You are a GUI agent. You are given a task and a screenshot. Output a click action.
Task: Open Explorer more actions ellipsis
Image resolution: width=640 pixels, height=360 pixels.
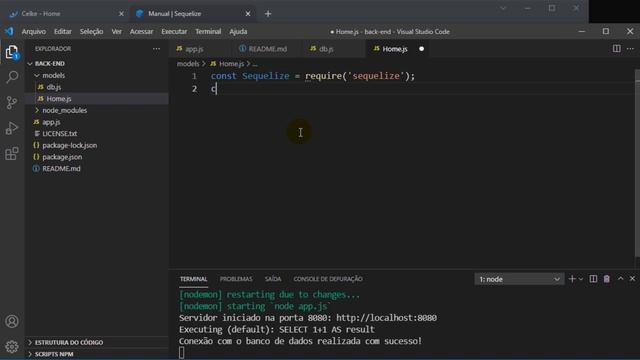156,49
